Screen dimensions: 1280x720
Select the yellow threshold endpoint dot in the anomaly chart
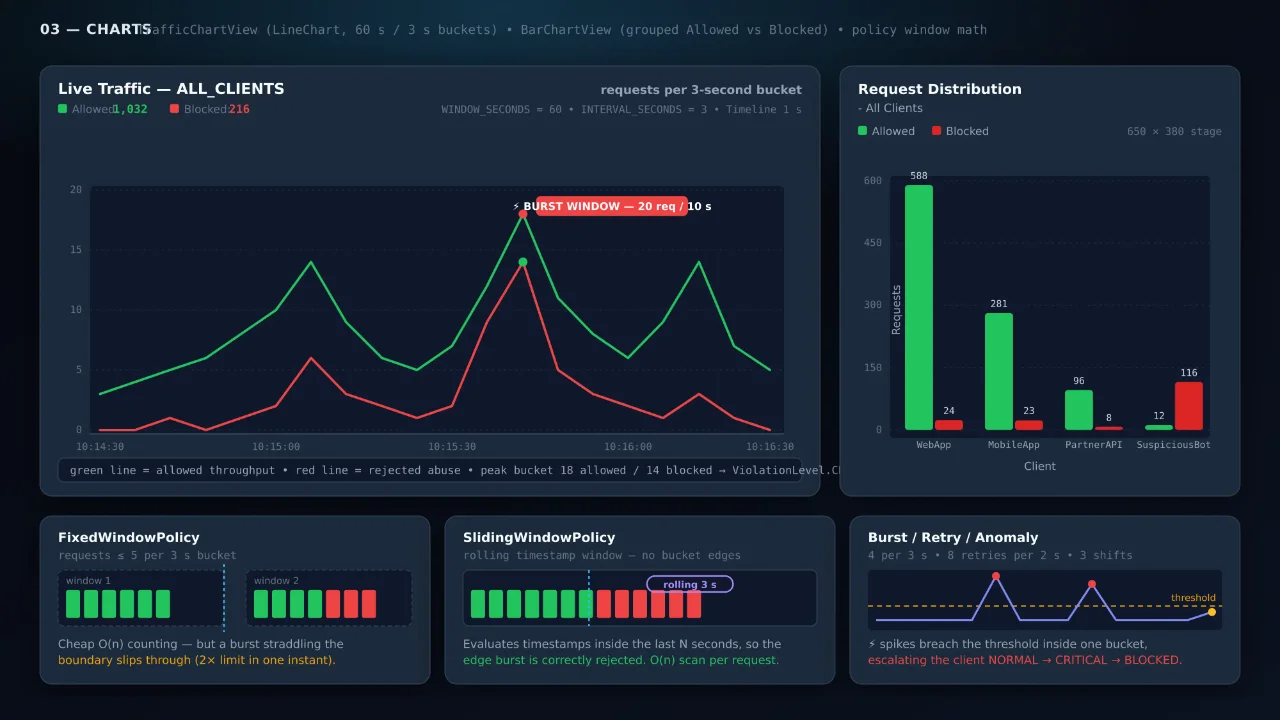click(x=1212, y=612)
